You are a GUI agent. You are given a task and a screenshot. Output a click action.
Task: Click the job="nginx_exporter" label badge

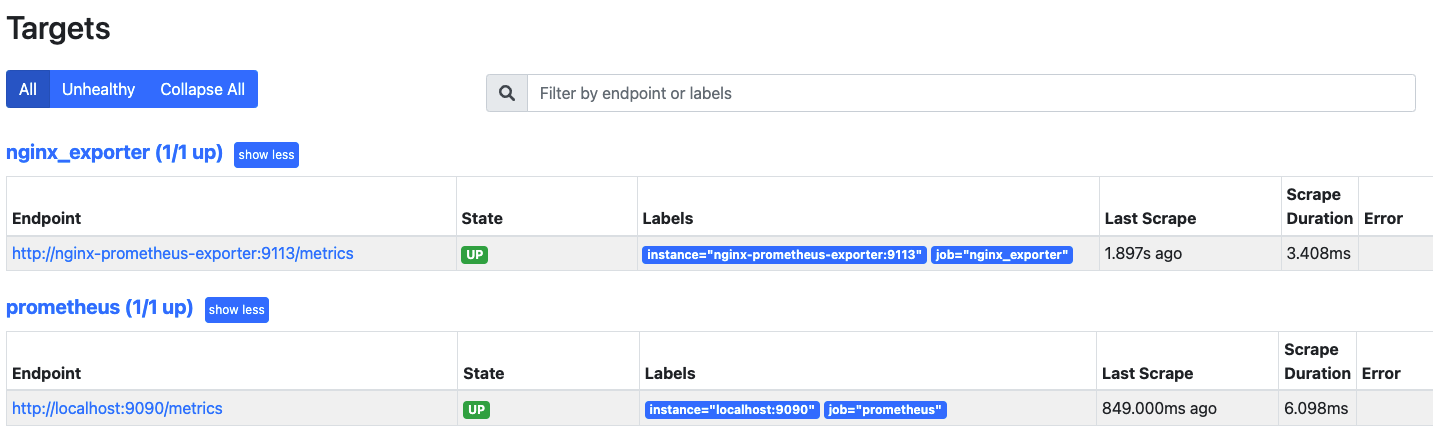[1002, 255]
